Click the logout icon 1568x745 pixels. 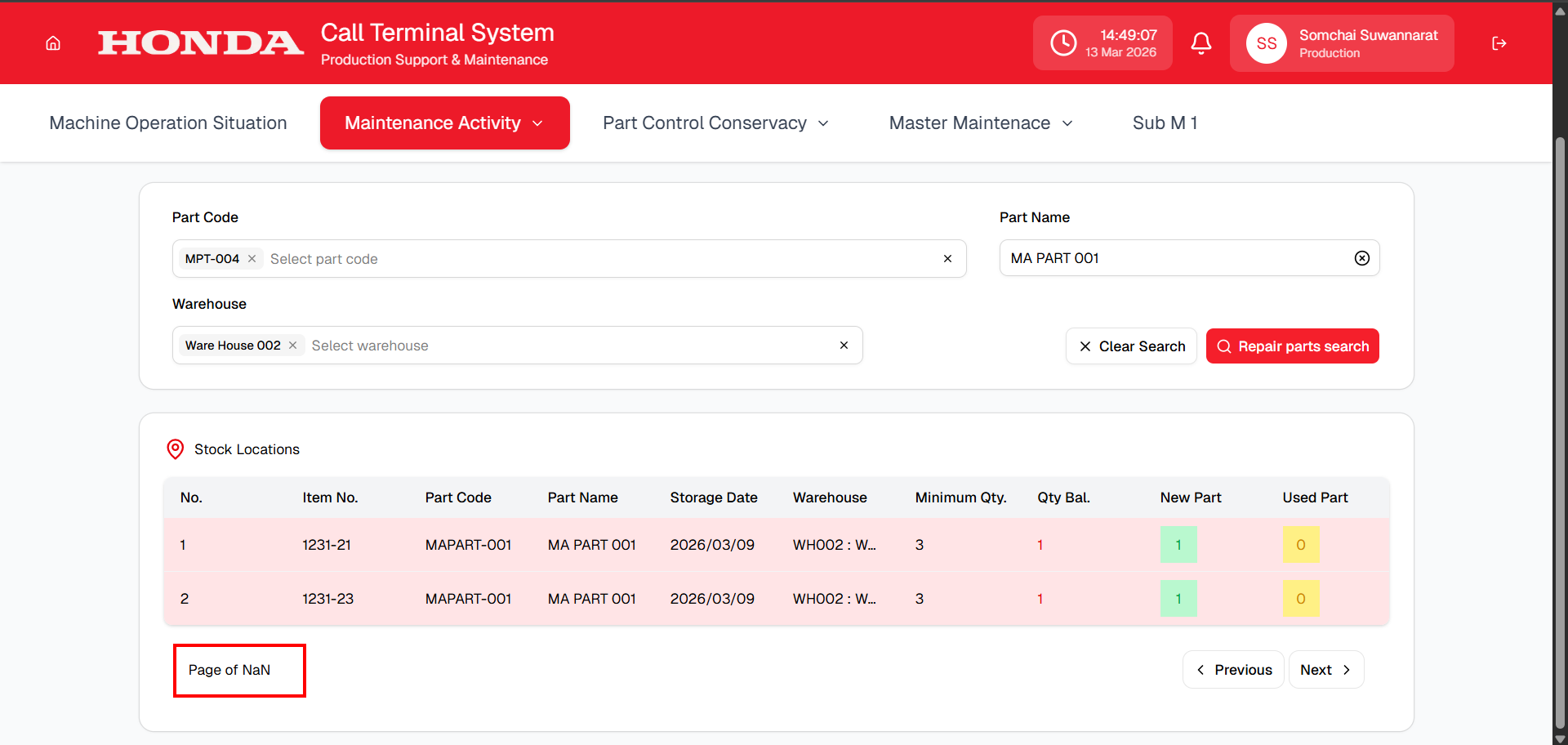click(x=1499, y=43)
